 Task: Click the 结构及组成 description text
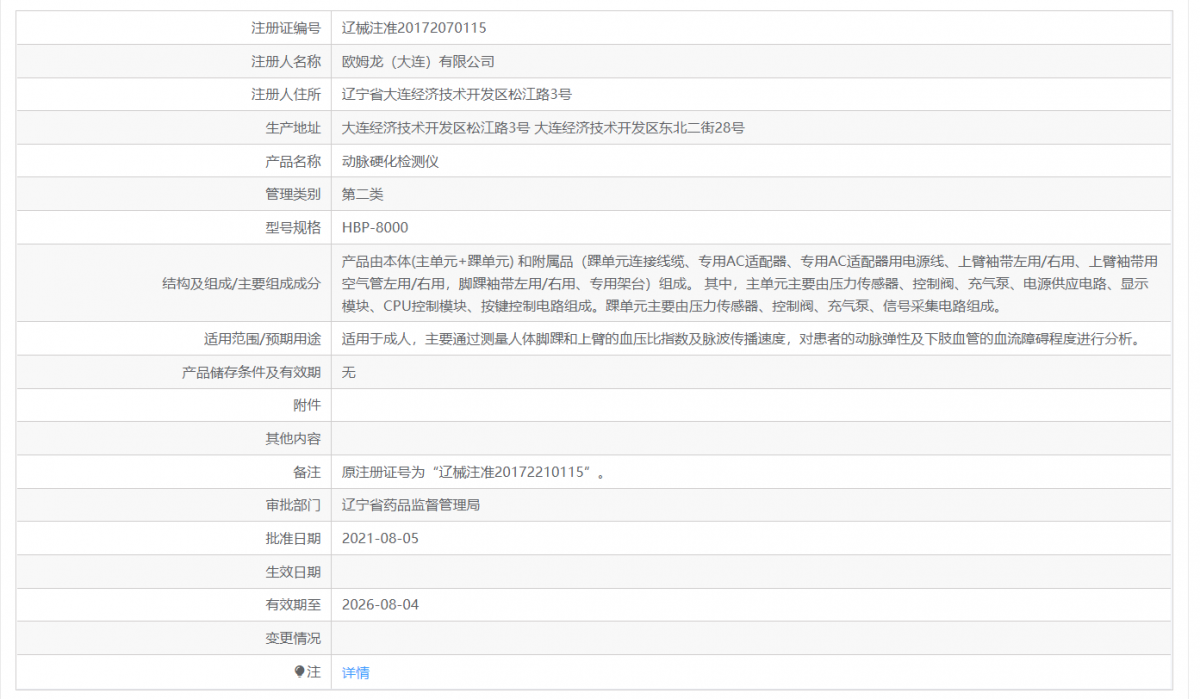[700, 283]
